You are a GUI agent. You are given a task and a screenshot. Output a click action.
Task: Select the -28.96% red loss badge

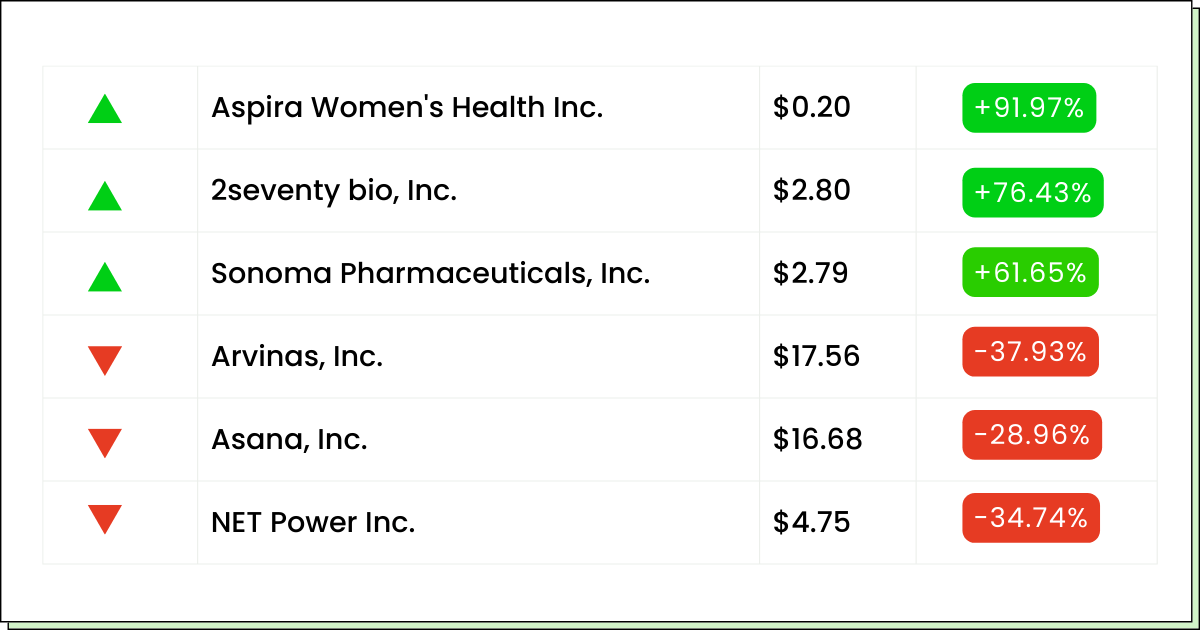(x=1032, y=435)
